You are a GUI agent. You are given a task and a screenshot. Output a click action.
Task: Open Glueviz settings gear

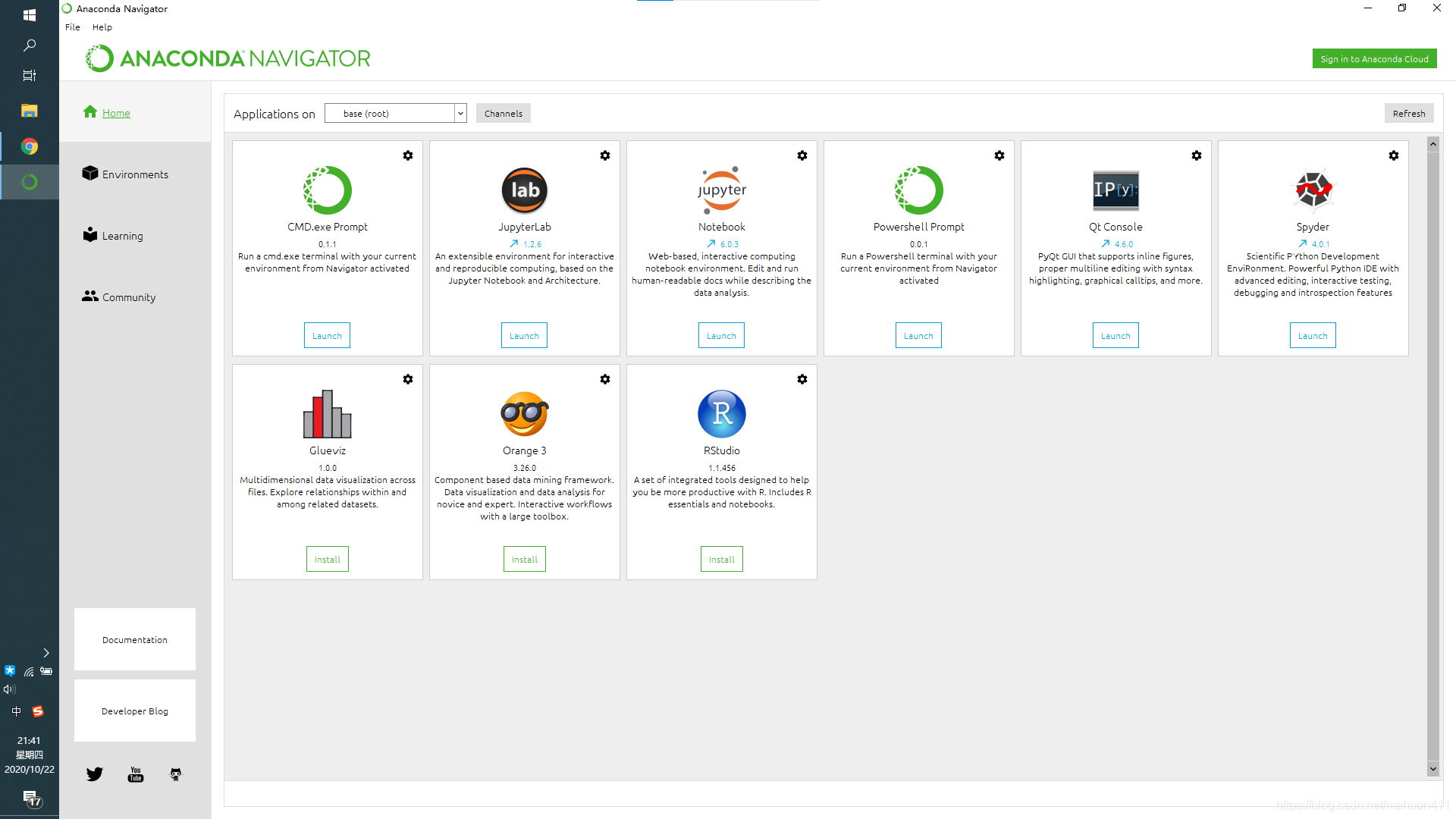(408, 379)
